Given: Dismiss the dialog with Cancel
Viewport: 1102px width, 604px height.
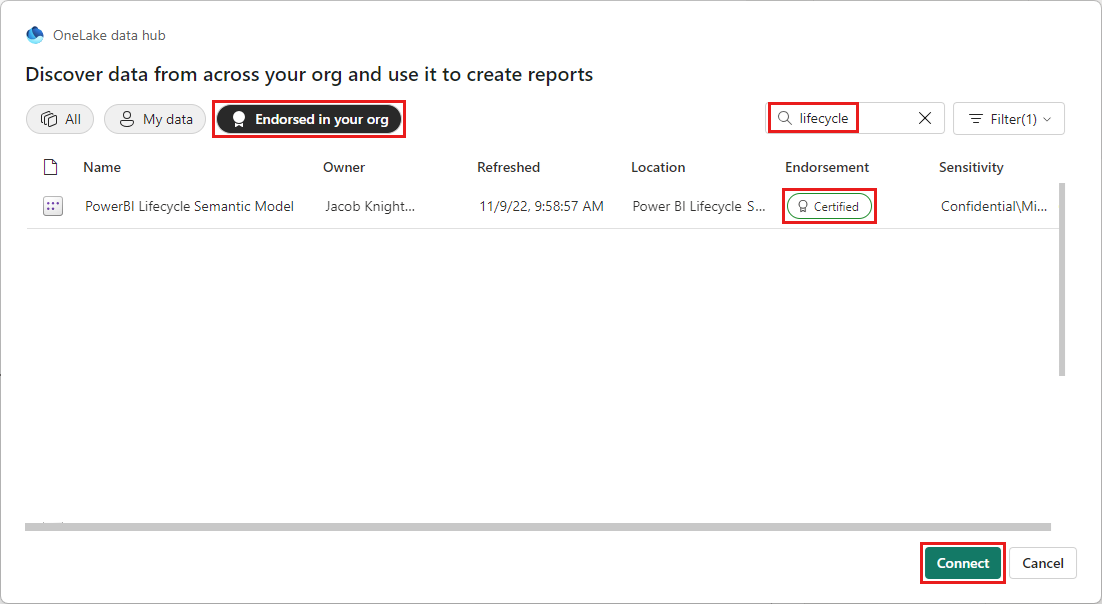Looking at the screenshot, I should [x=1042, y=562].
